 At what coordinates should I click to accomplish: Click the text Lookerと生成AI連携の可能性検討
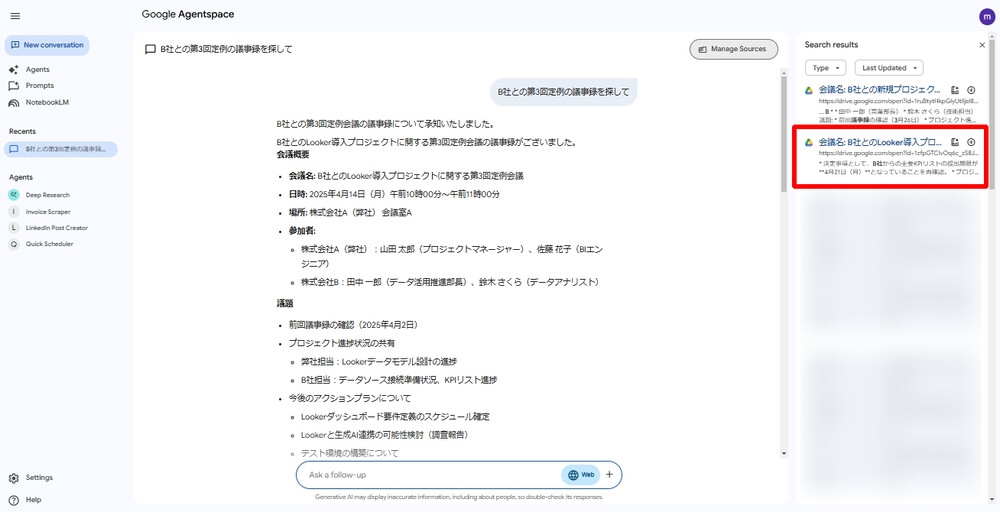(385, 435)
